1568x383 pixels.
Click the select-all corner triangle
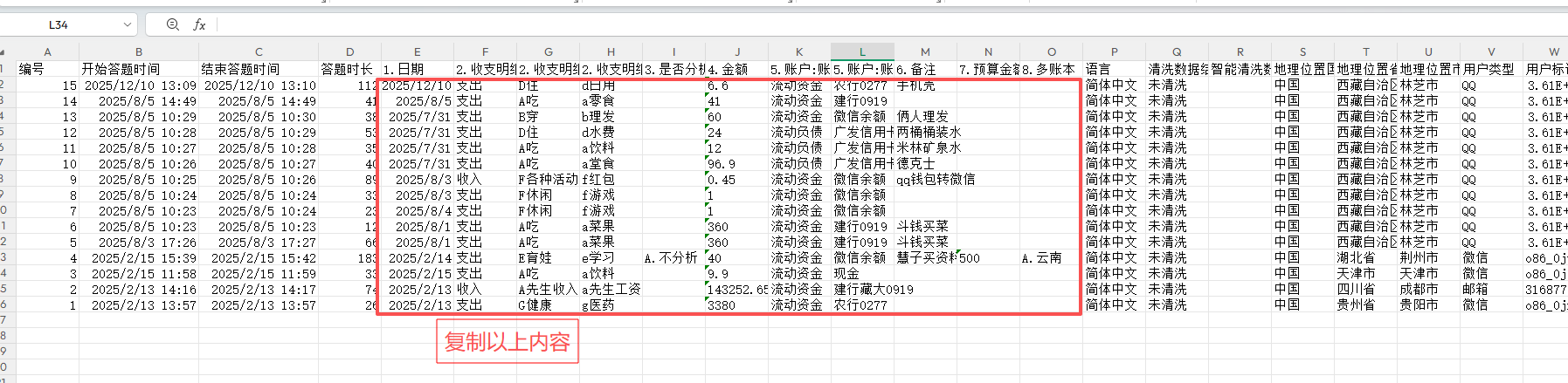pos(3,52)
